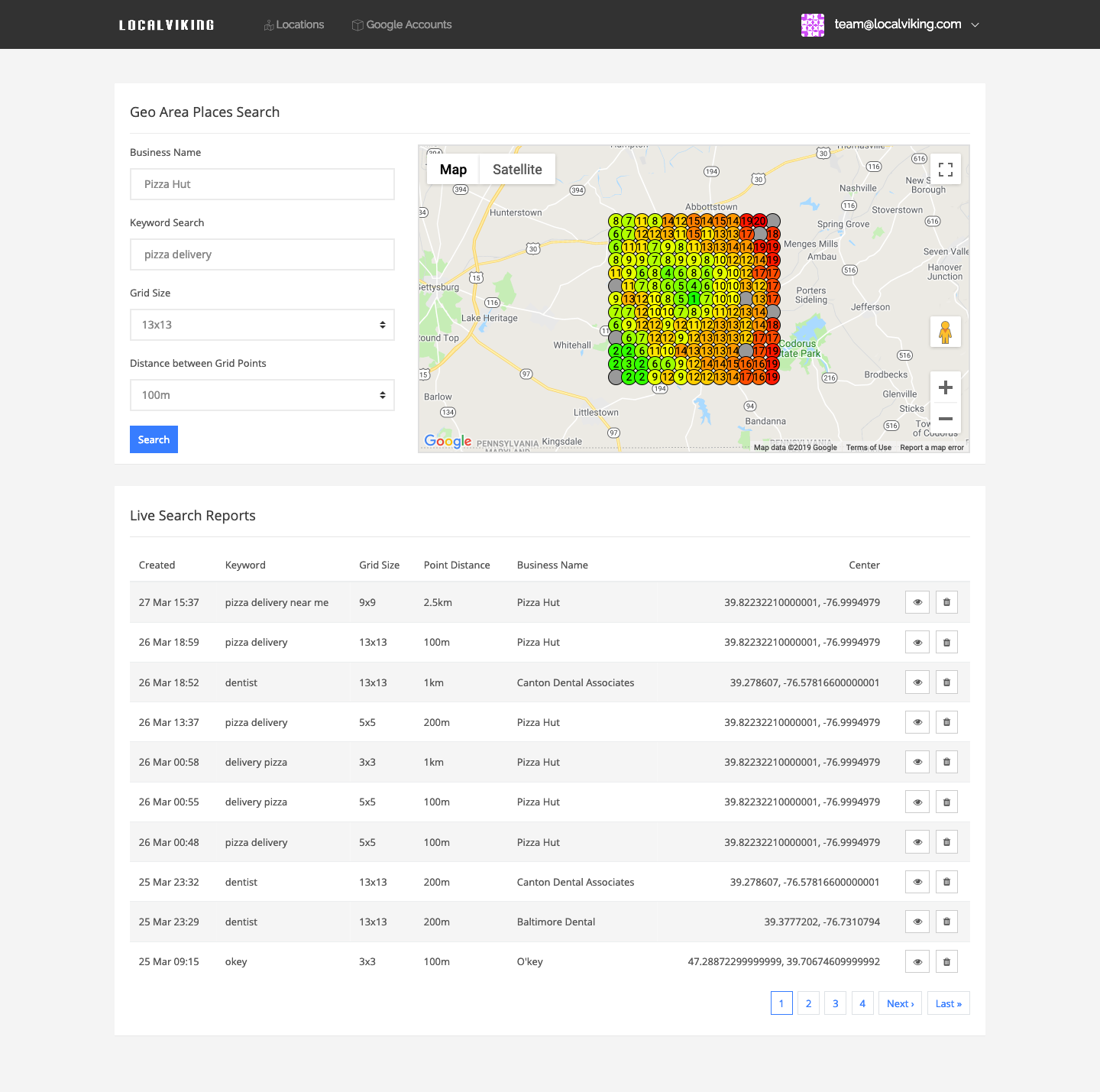Viewport: 1100px width, 1092px height.
Task: Open the Distance between Grid Points dropdown
Action: [x=262, y=395]
